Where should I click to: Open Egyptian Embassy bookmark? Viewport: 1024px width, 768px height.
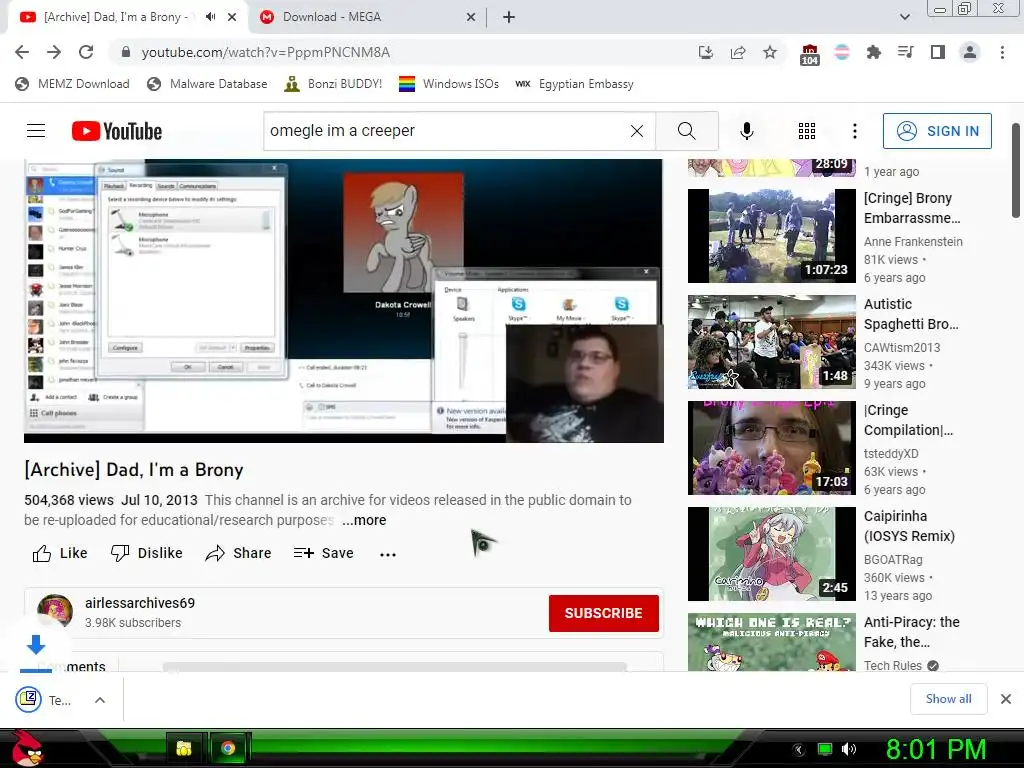pos(574,84)
